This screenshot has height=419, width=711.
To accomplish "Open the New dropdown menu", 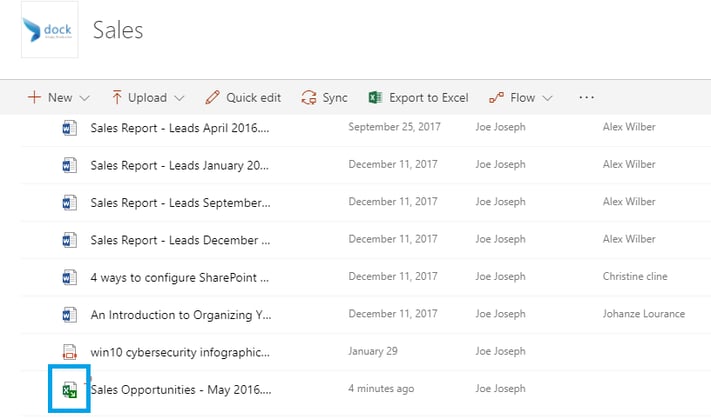I will coord(59,98).
